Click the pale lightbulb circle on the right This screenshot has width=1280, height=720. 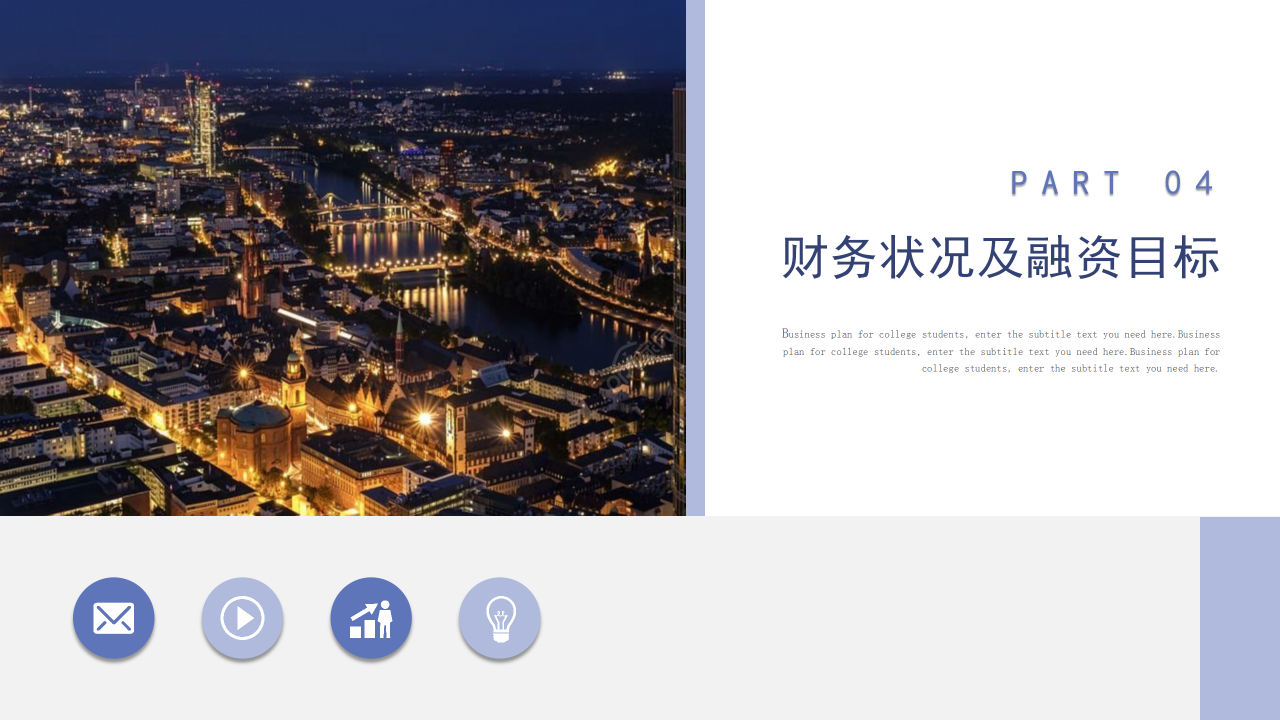pos(500,618)
